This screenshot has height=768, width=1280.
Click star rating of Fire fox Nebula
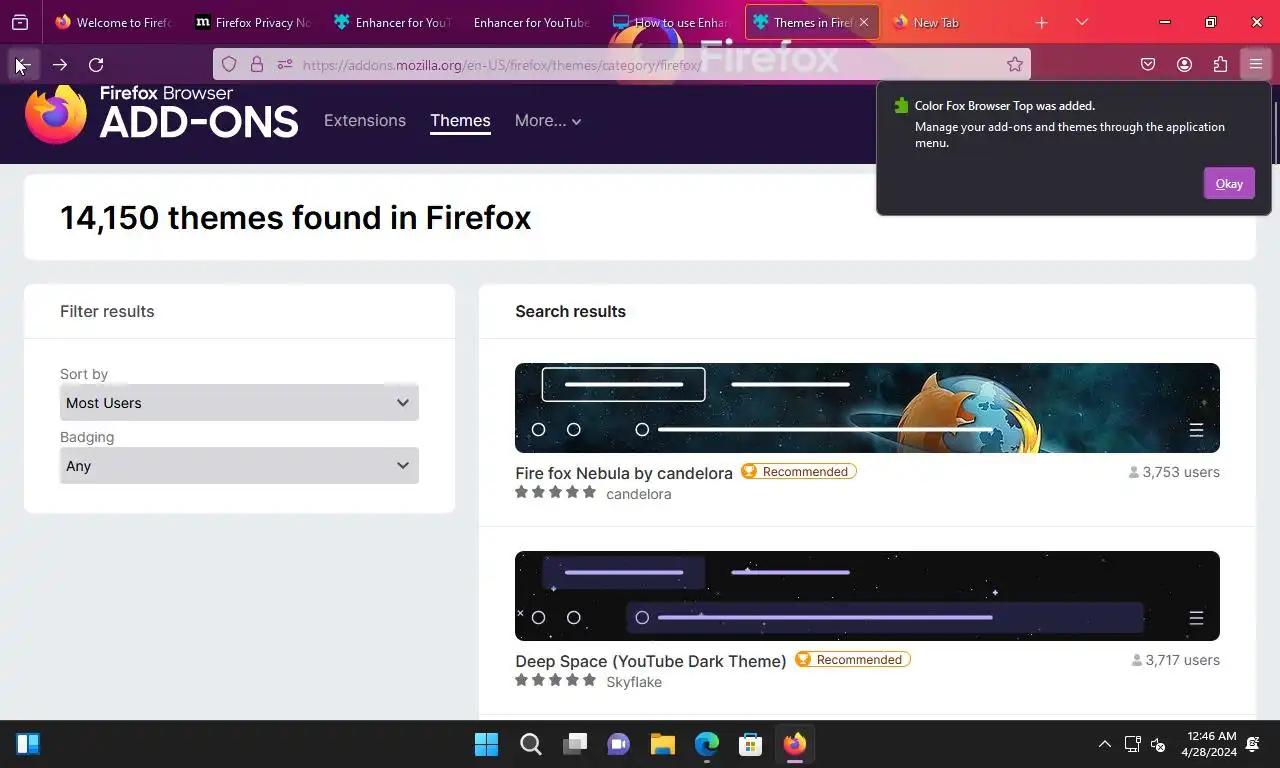[x=555, y=492]
